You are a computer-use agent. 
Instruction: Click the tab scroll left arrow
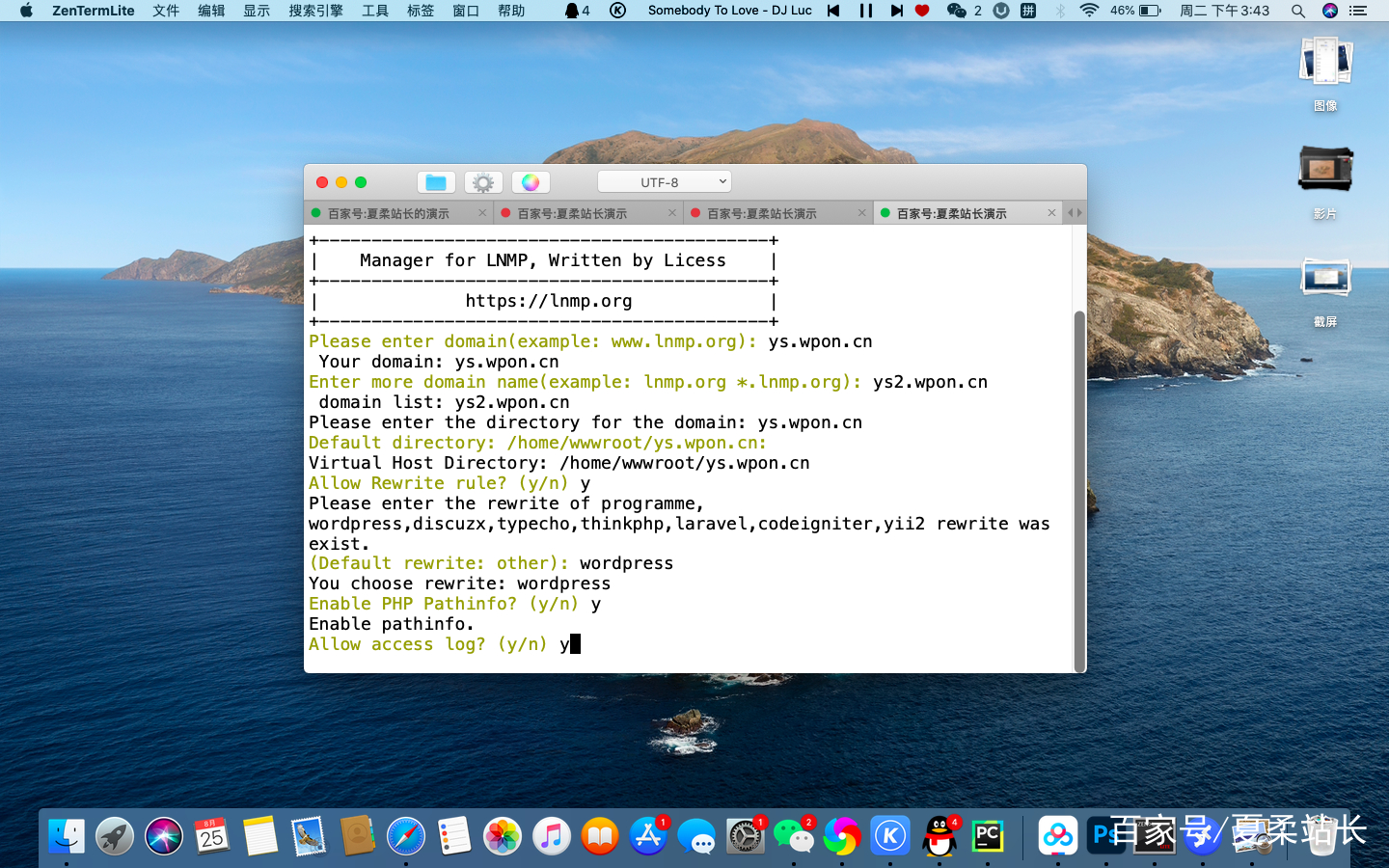[1070, 213]
